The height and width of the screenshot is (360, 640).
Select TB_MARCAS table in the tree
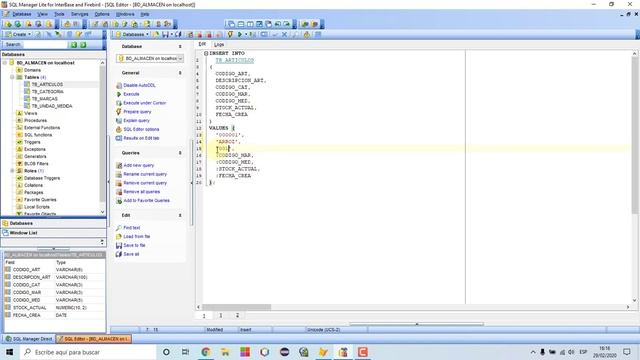pyautogui.click(x=45, y=99)
